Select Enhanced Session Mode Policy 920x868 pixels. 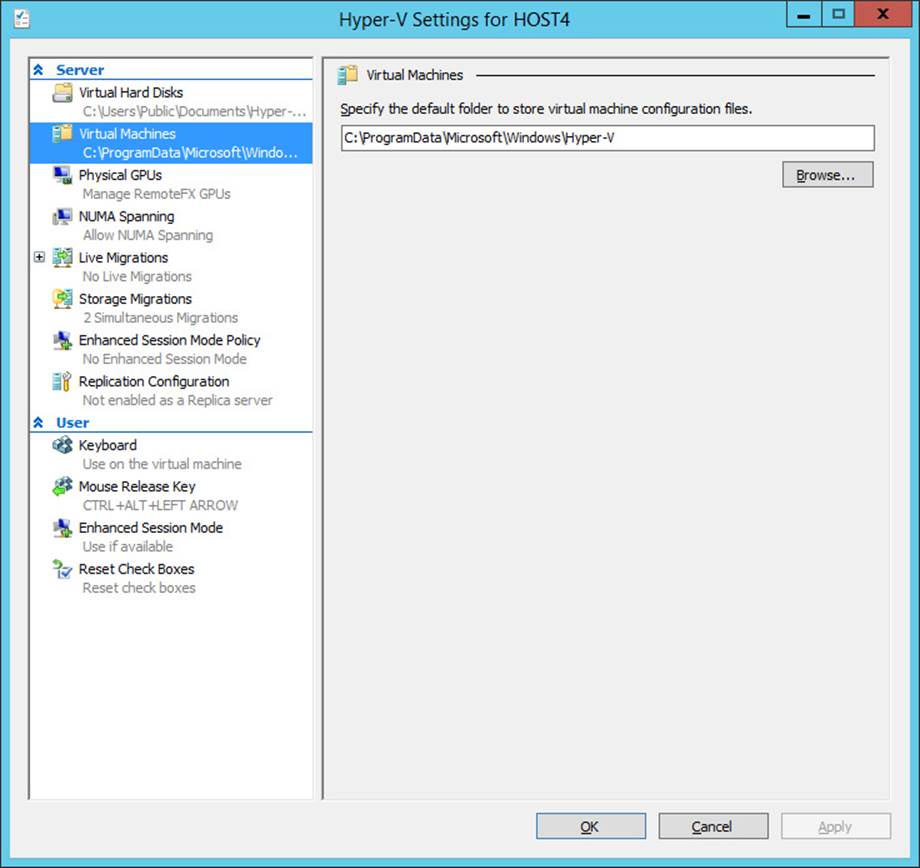[170, 340]
